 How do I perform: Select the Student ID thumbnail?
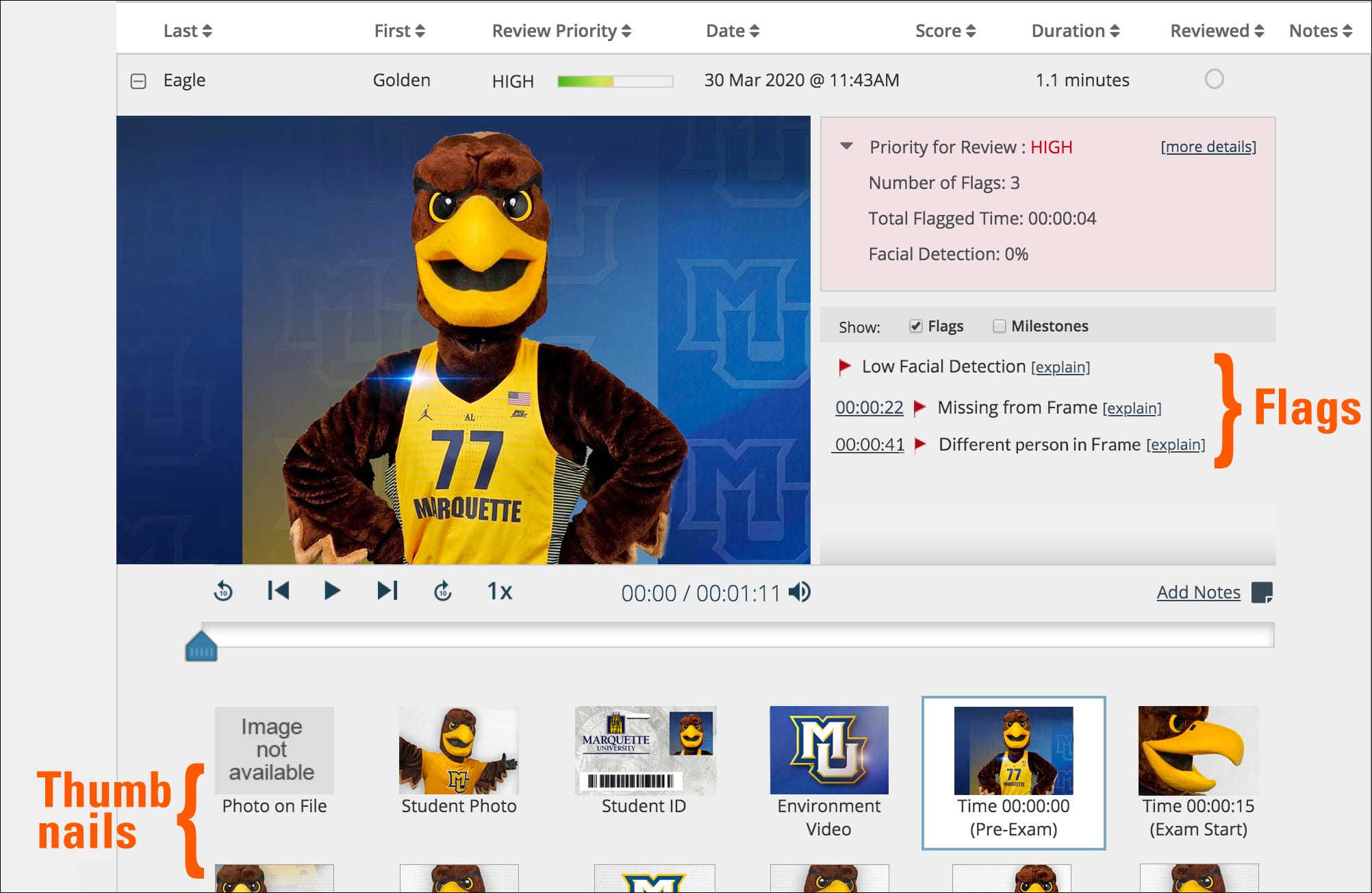644,751
